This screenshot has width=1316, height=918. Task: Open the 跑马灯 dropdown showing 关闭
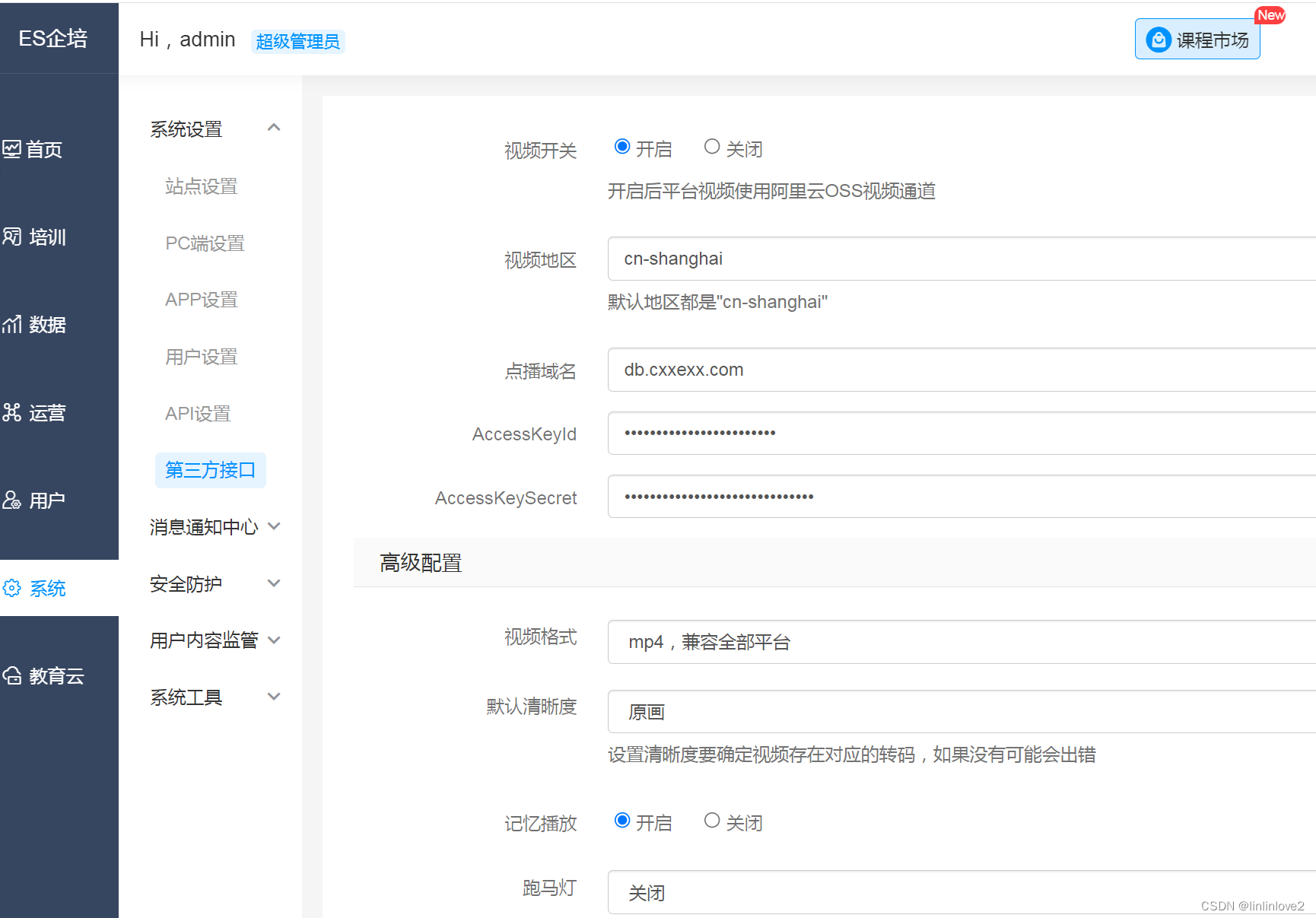pos(962,892)
